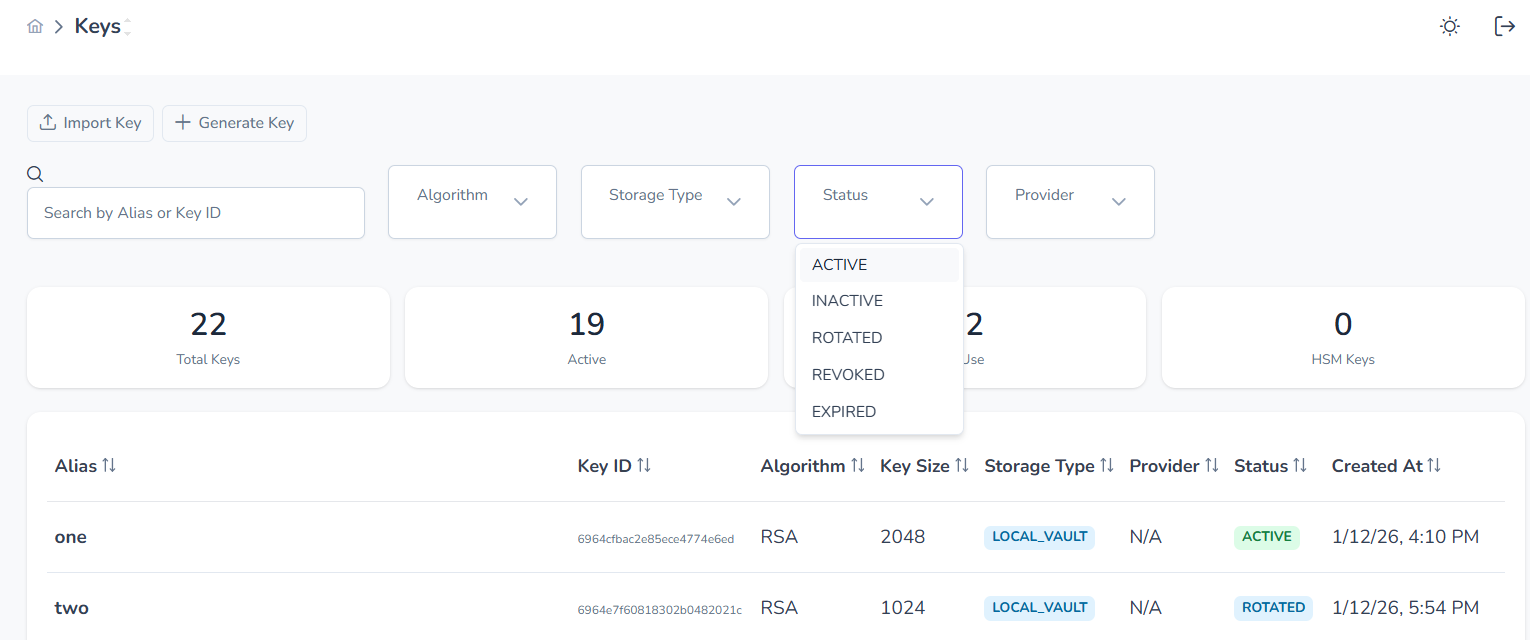
Task: Sort by Created At arrows icon
Action: click(x=1434, y=466)
